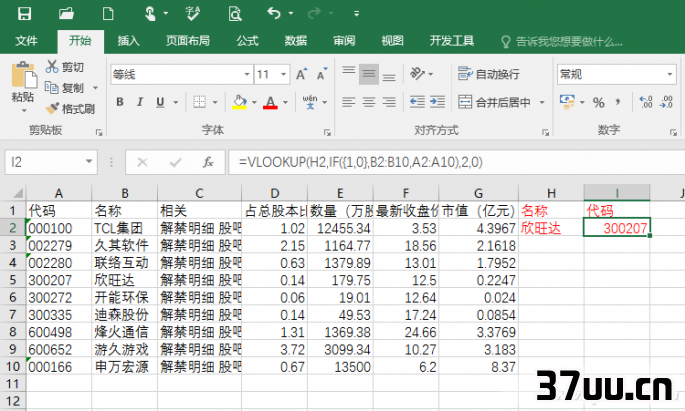Open the font size 11 dropdown
The image size is (685, 411).
click(284, 74)
